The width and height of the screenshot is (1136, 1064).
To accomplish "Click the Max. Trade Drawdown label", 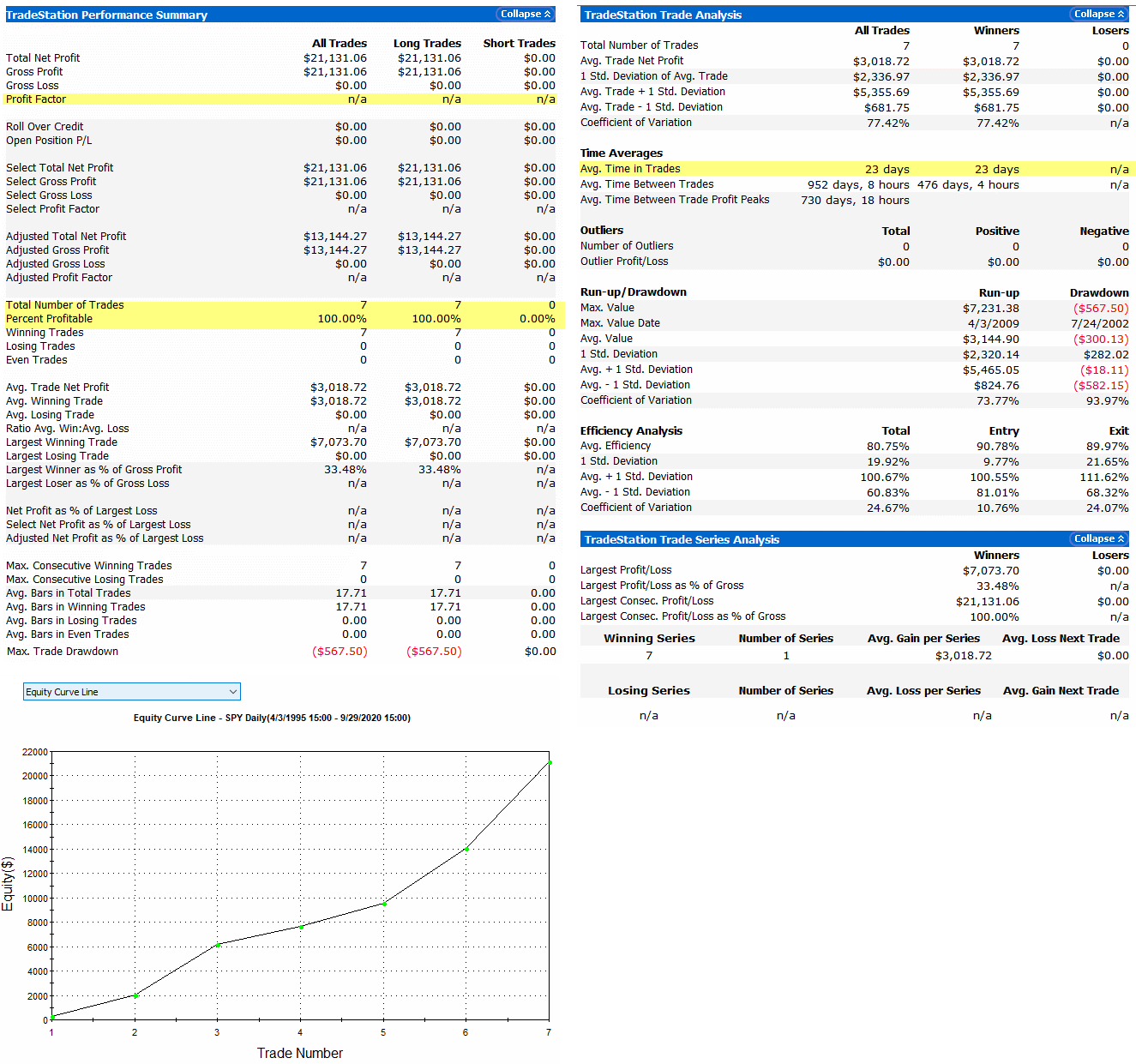I will [x=63, y=652].
